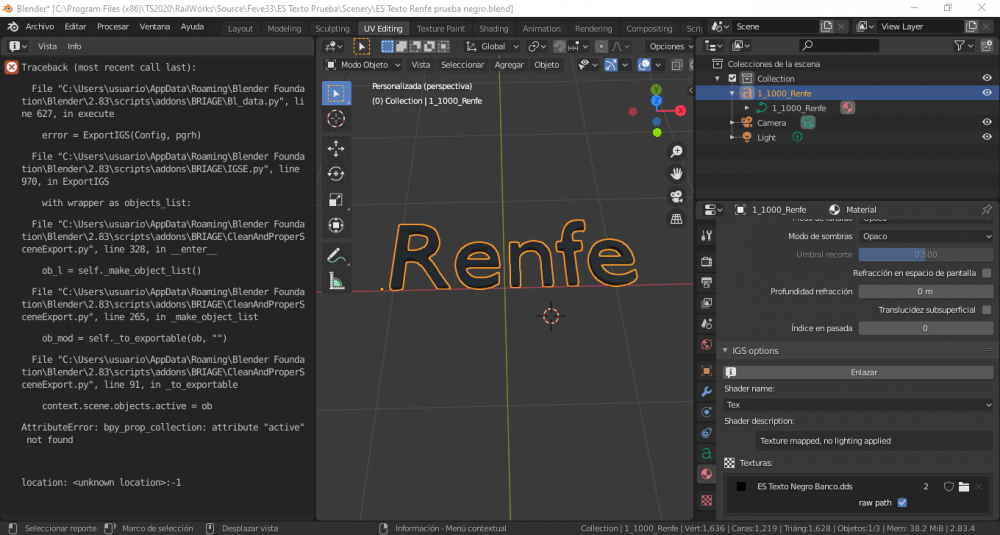This screenshot has width=1000, height=535.
Task: Select the Annotate tool
Action: point(336,255)
